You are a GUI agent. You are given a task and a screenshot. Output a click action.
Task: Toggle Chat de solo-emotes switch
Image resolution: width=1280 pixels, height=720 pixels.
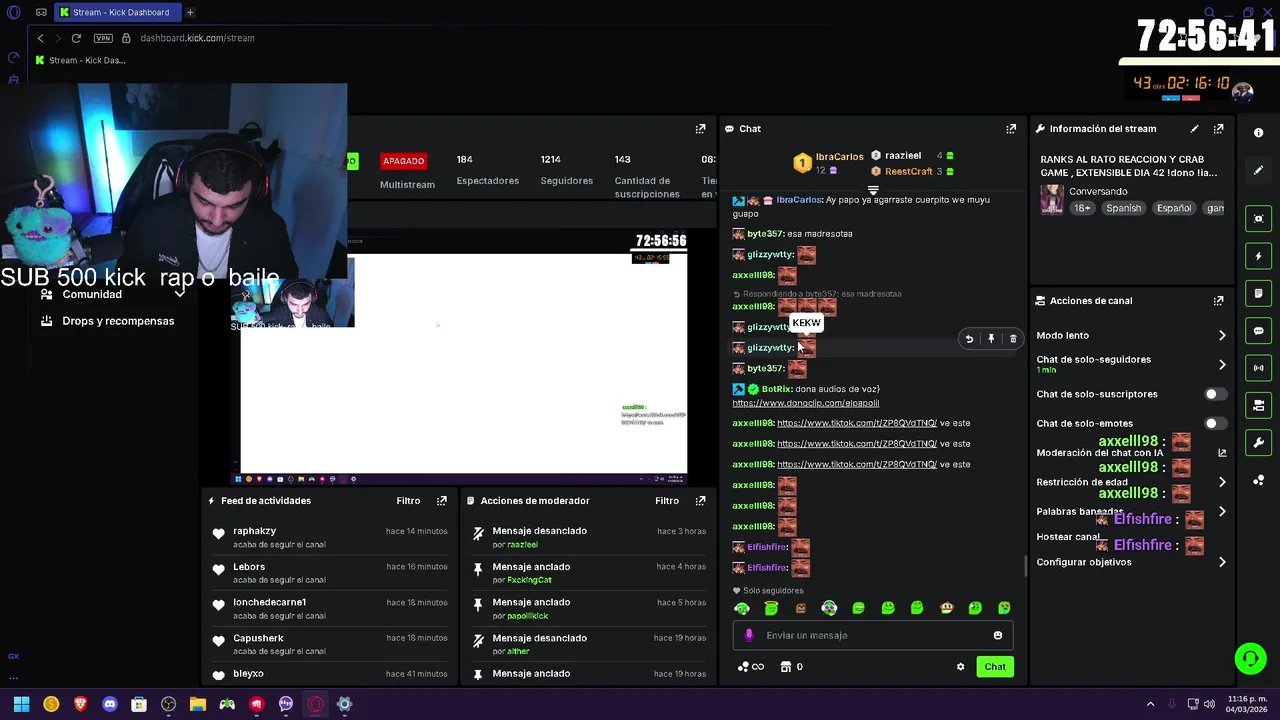(1215, 424)
